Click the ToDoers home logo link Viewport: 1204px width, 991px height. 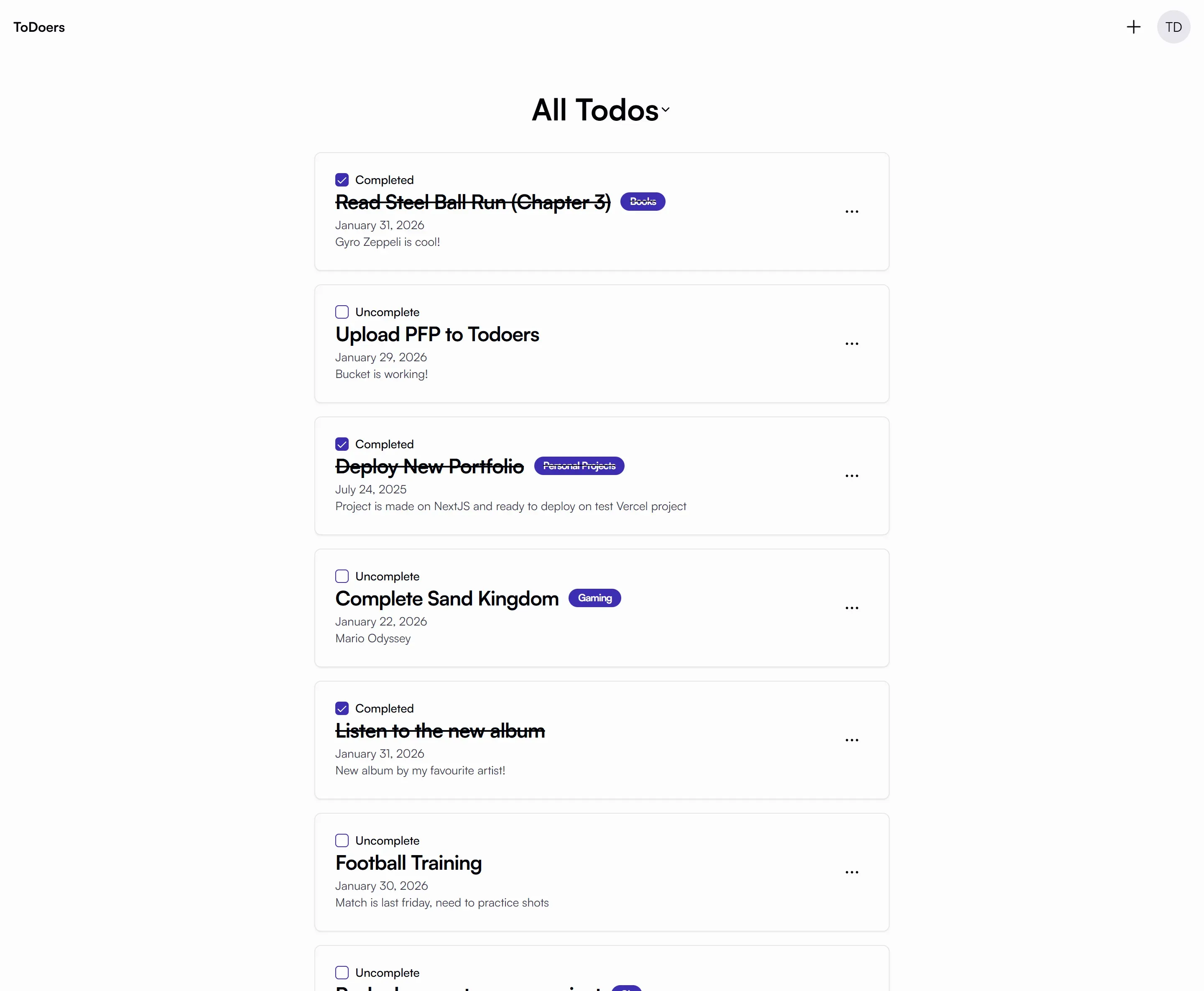(x=39, y=28)
